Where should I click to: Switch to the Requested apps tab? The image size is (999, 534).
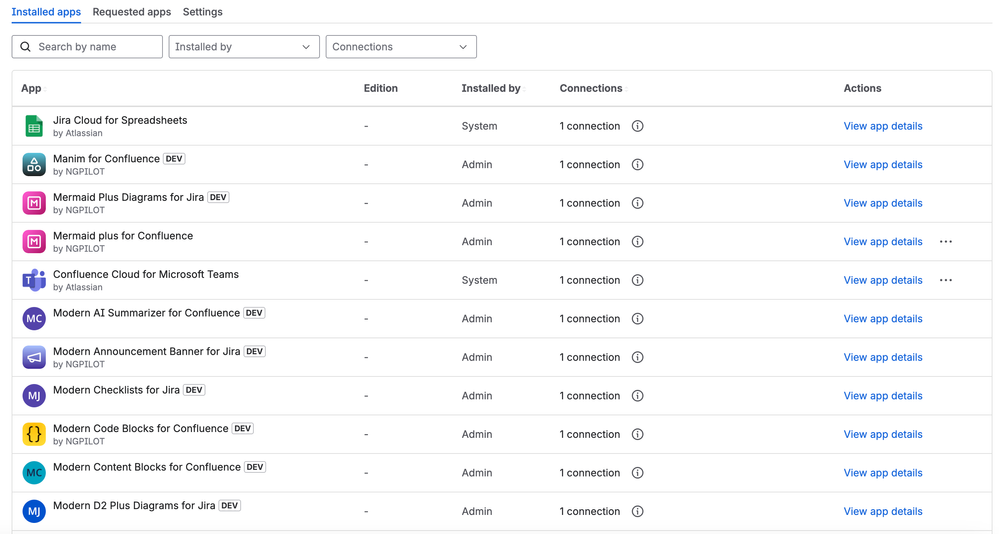[x=132, y=12]
